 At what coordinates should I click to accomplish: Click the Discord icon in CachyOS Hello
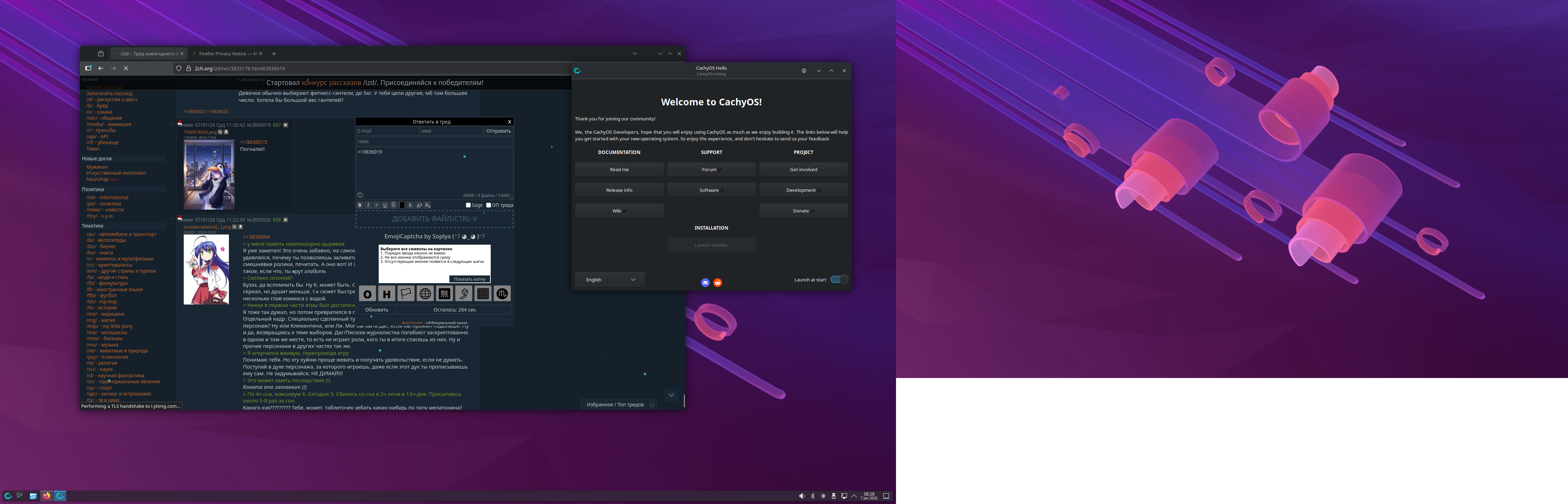pyautogui.click(x=706, y=282)
